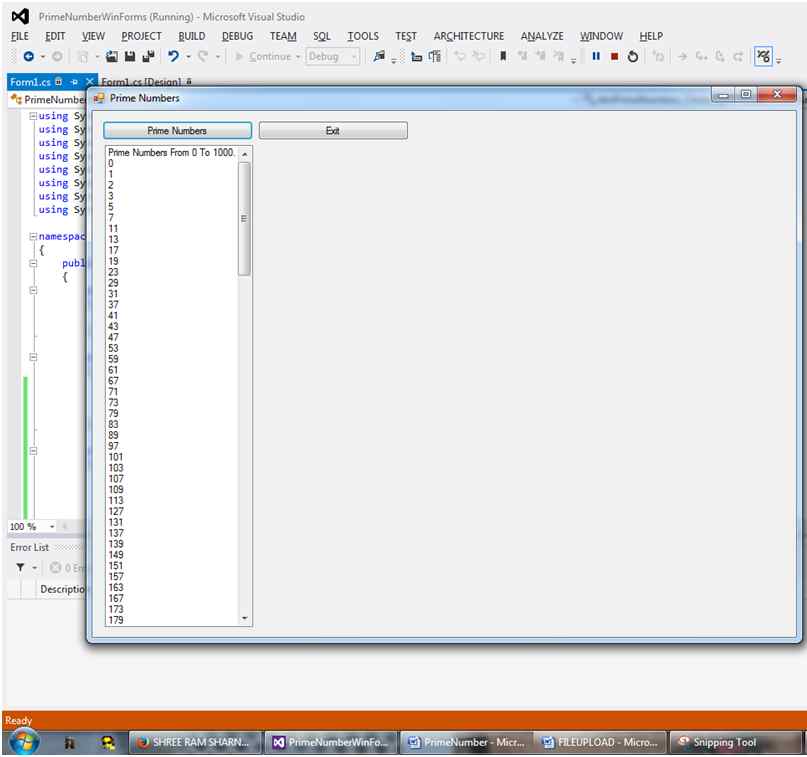Open the Debug configuration dropdown
Viewport: 807px width, 757px height.
[x=354, y=57]
